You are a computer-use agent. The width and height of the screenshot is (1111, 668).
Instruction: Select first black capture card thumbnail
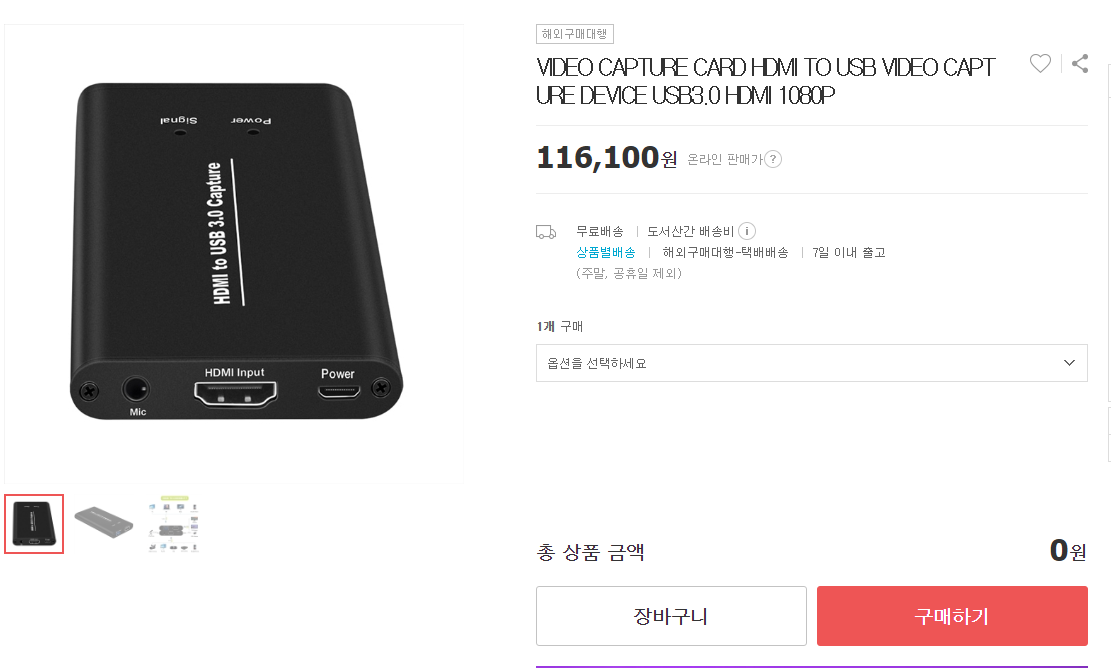tap(34, 524)
